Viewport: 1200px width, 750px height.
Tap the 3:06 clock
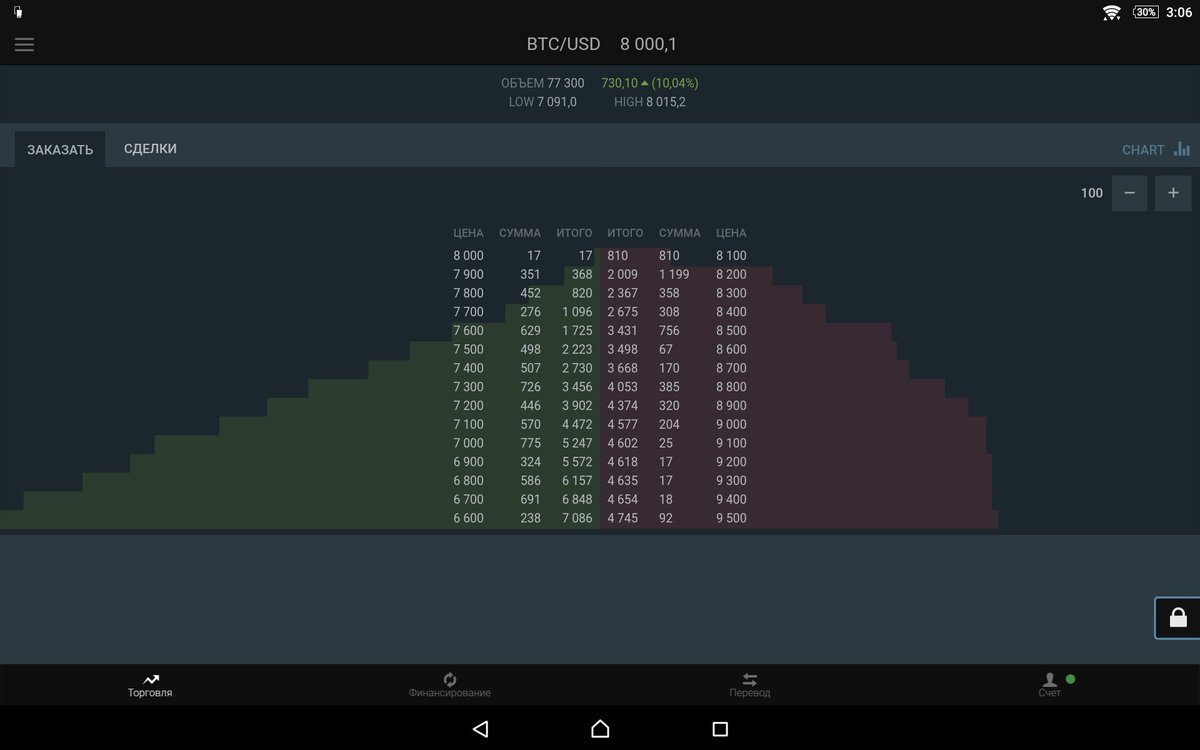pos(1179,12)
